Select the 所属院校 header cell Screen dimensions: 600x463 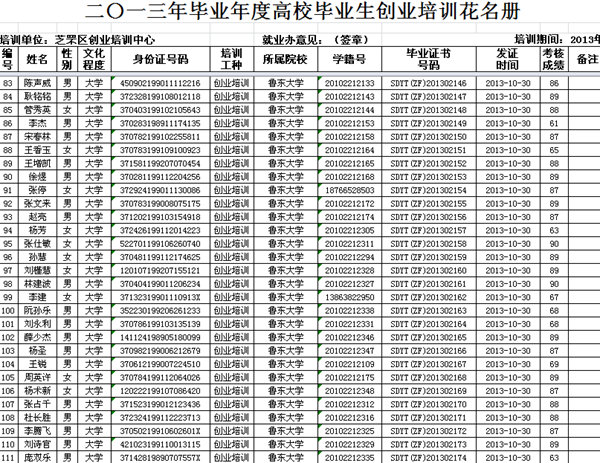(x=285, y=59)
